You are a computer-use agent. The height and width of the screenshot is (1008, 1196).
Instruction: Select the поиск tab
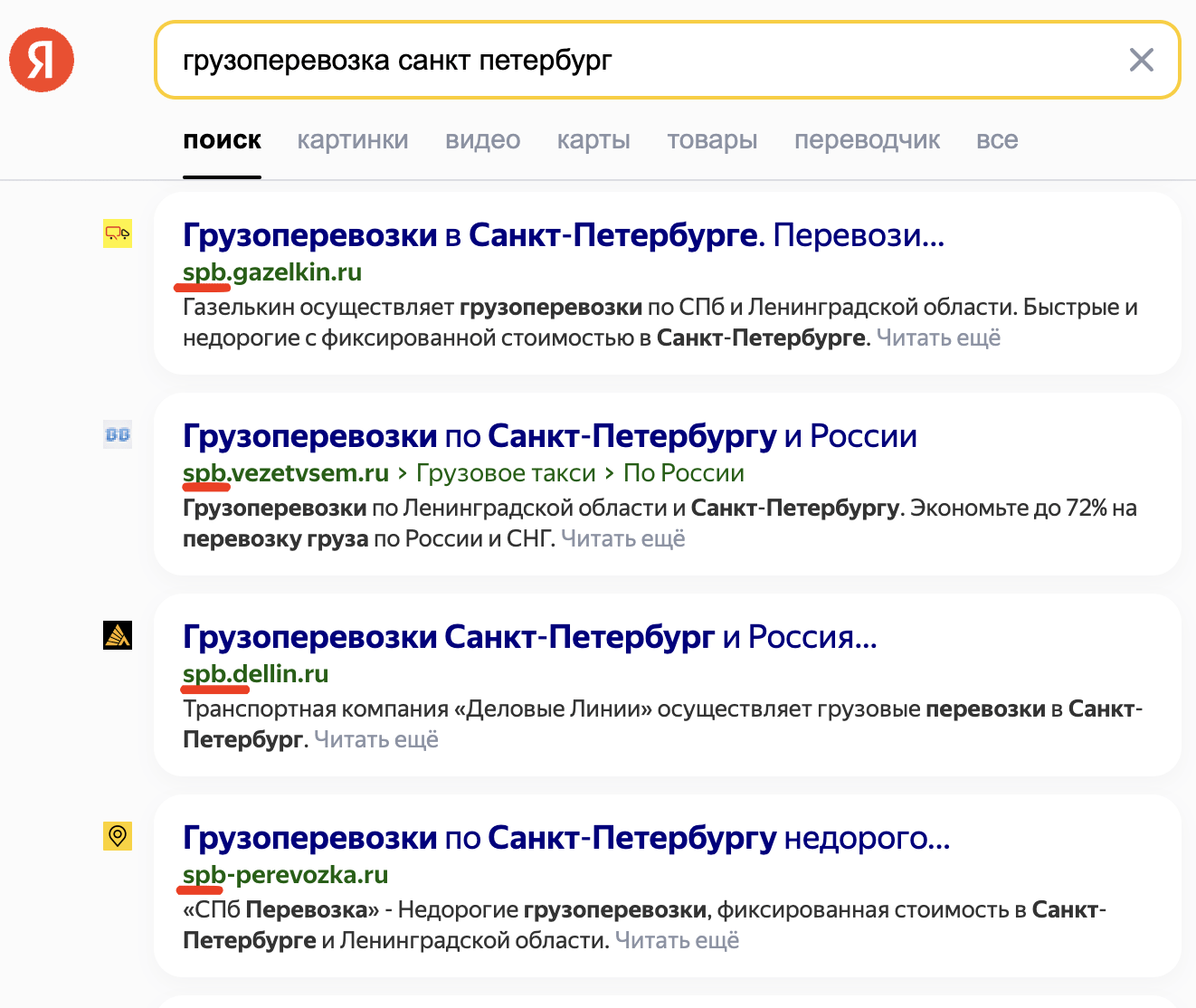point(222,140)
